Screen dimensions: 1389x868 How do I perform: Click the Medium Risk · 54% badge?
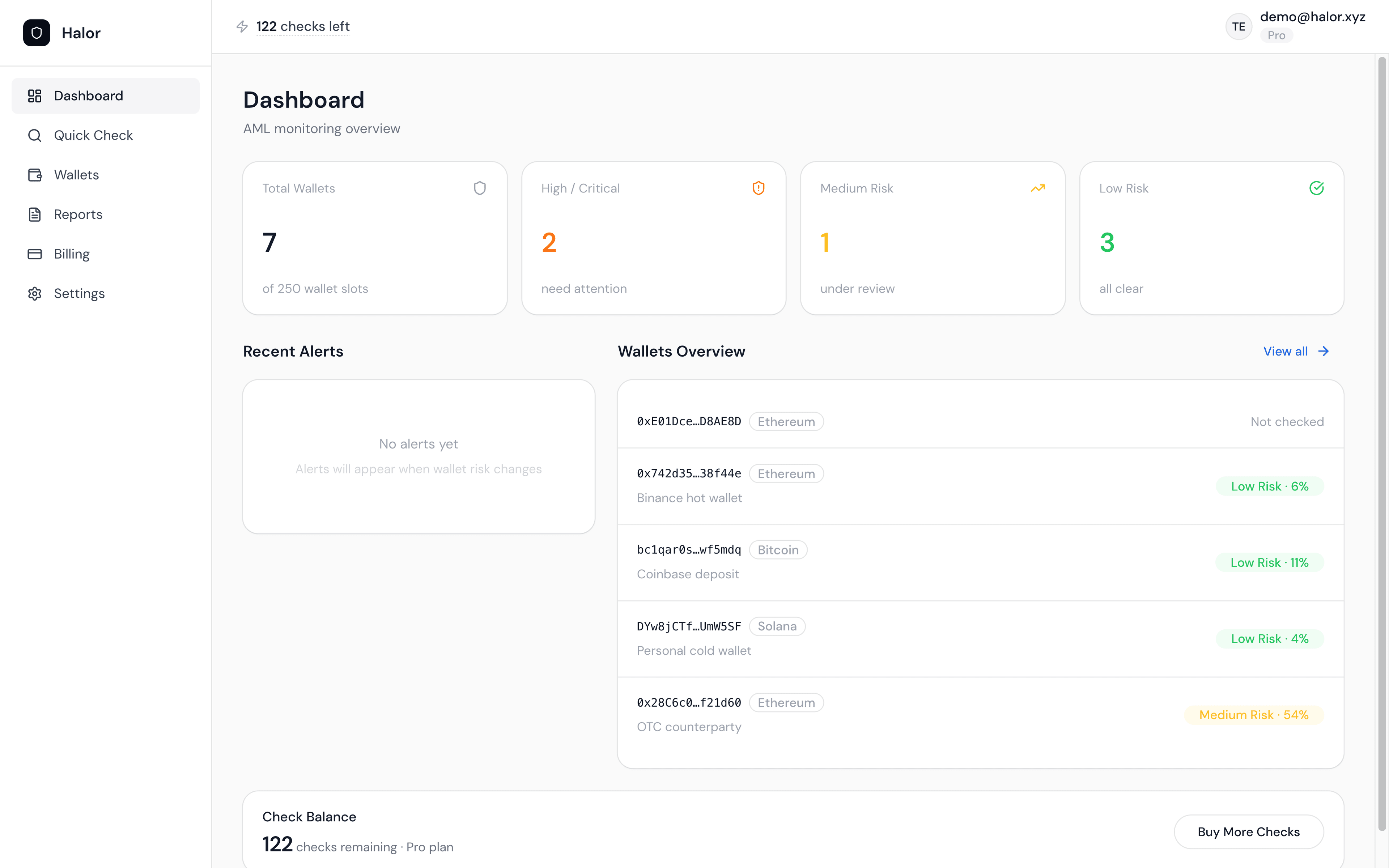click(x=1254, y=715)
